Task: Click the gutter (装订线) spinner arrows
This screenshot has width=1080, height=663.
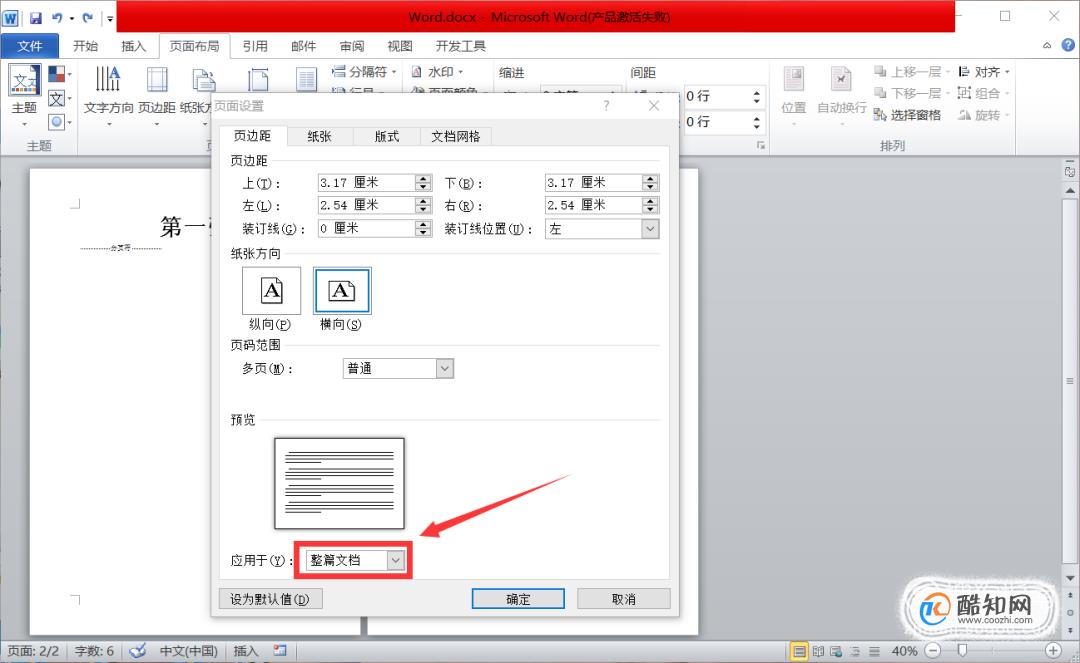Action: (424, 229)
